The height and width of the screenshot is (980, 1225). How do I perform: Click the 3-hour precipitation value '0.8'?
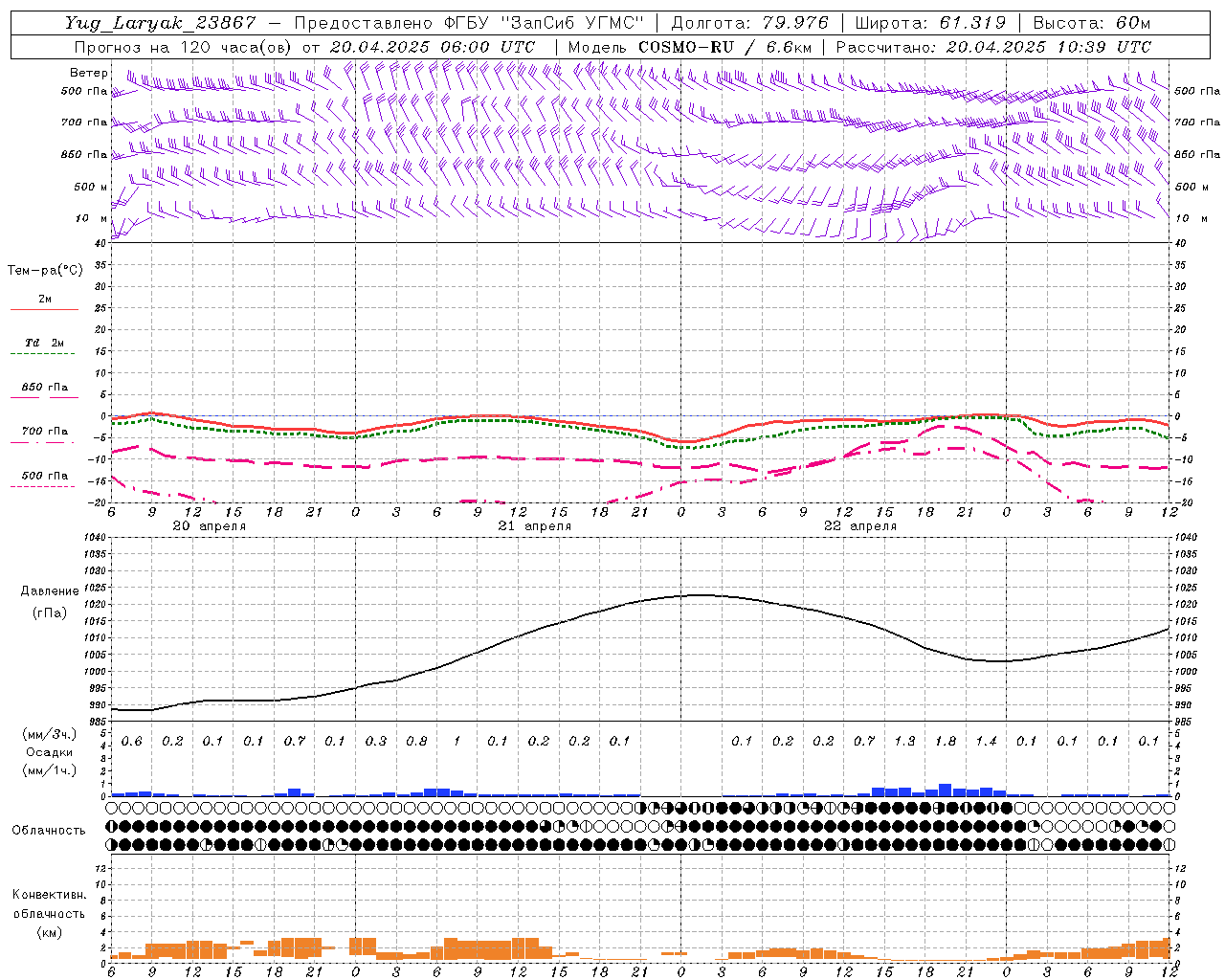pos(416,742)
